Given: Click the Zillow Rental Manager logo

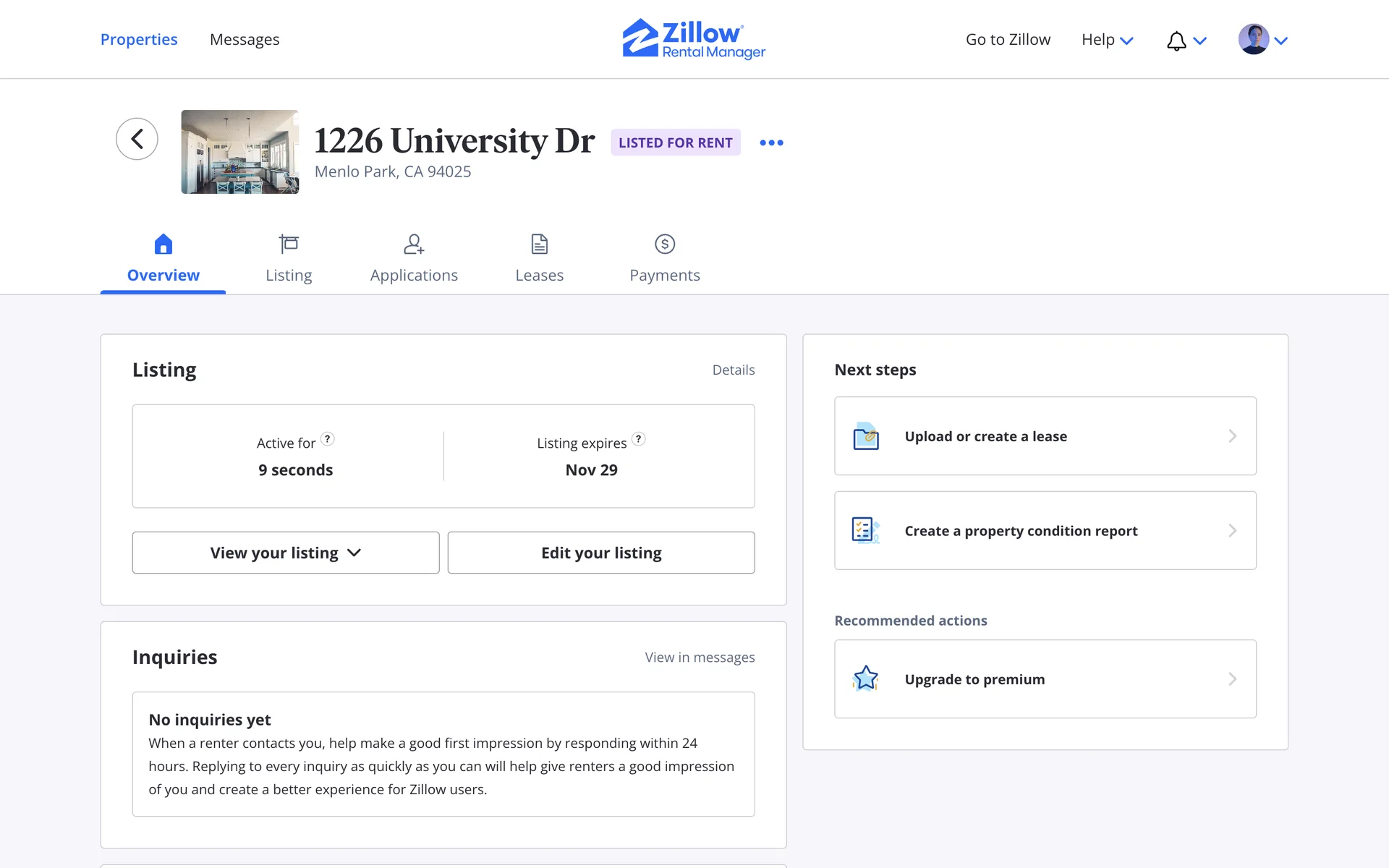Looking at the screenshot, I should pos(694,39).
